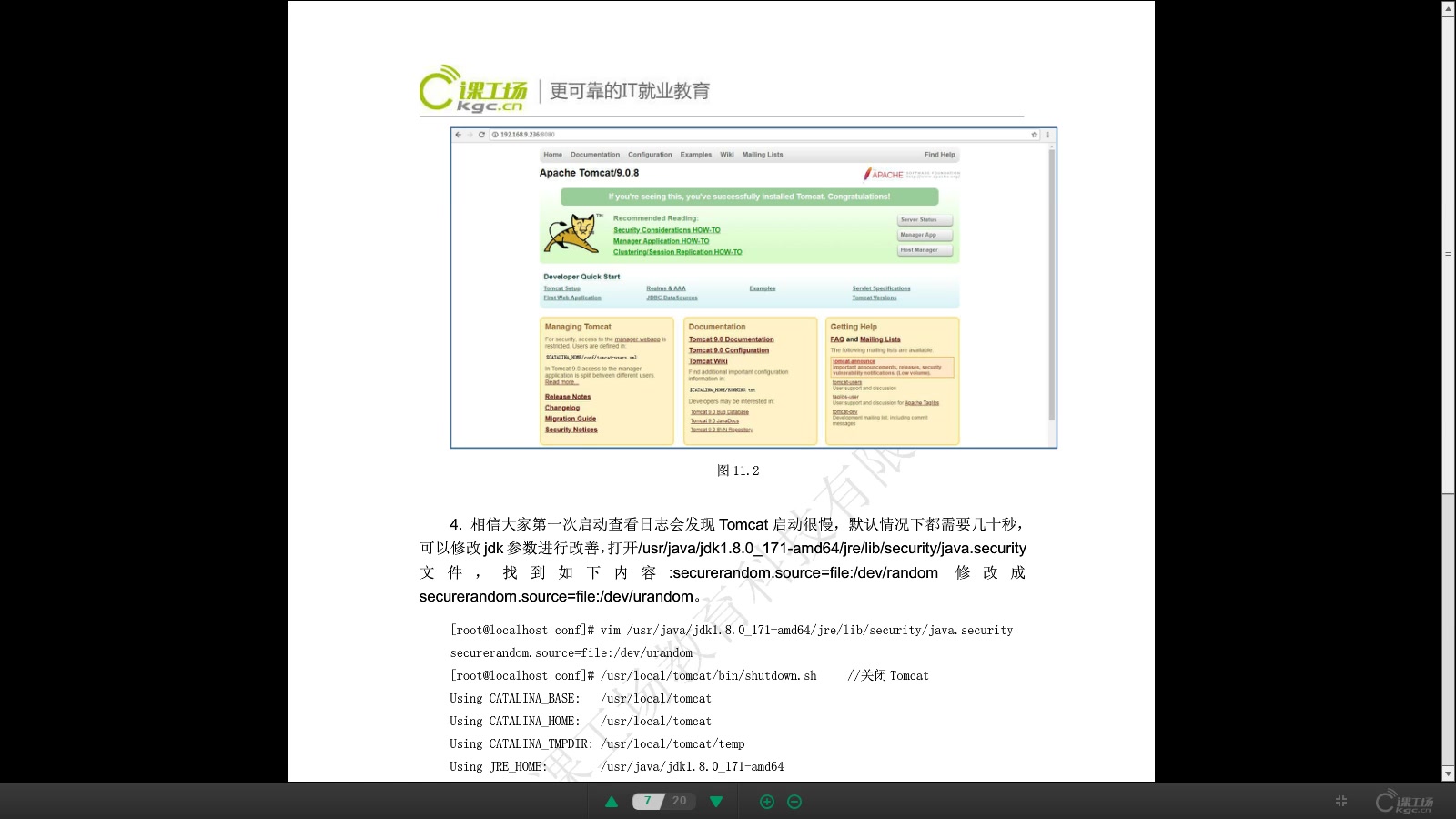Click the "Apache Tomcat/9.0.8" heading in the figure
The image size is (1456, 819).
[589, 173]
